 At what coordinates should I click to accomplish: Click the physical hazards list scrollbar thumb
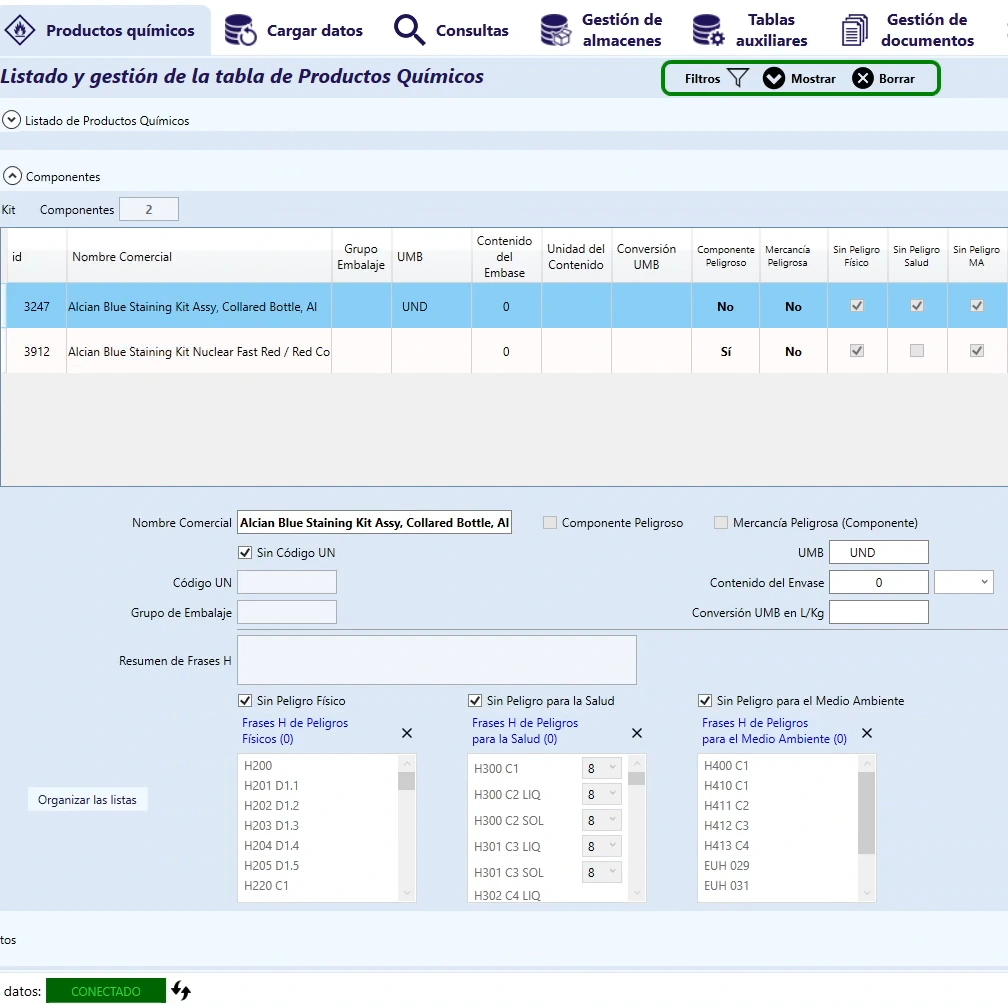[x=406, y=780]
